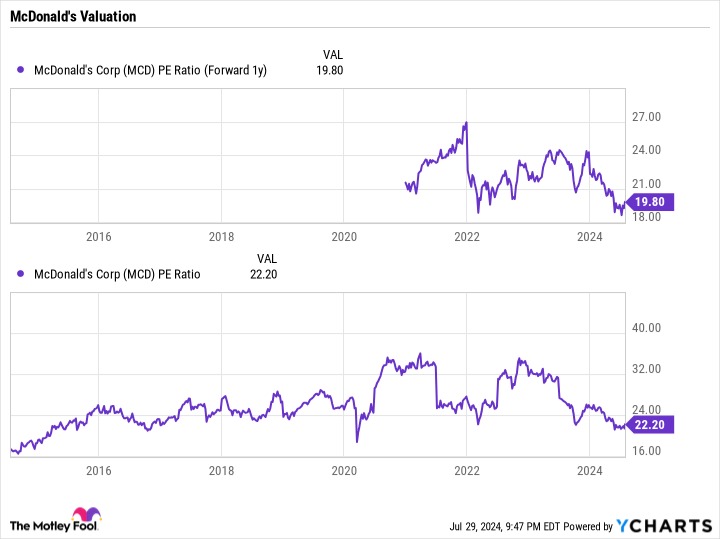Click the 27.00 y-axis label

coord(646,117)
